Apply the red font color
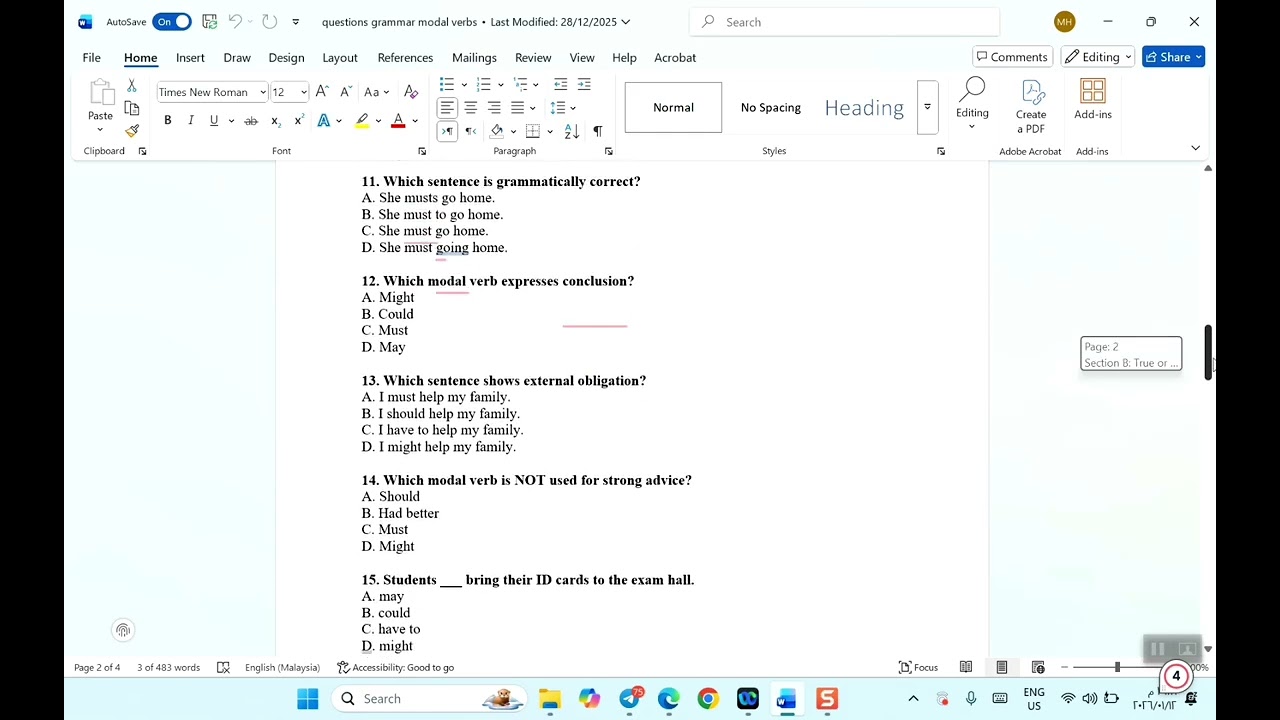The image size is (1280, 720). tap(398, 121)
